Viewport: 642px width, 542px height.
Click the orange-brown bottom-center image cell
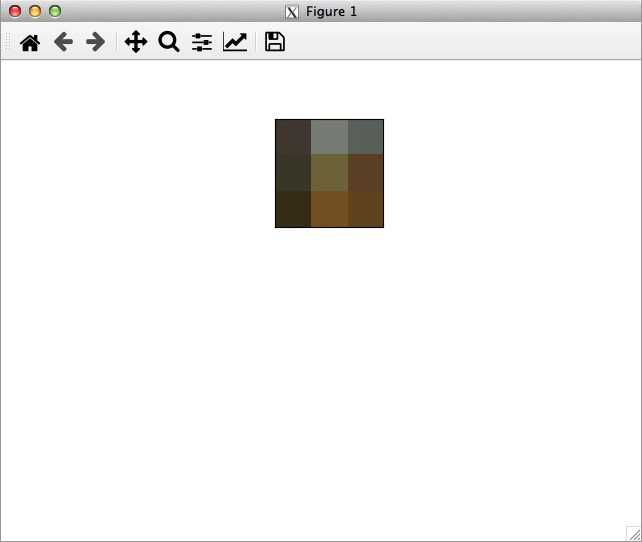coord(329,209)
